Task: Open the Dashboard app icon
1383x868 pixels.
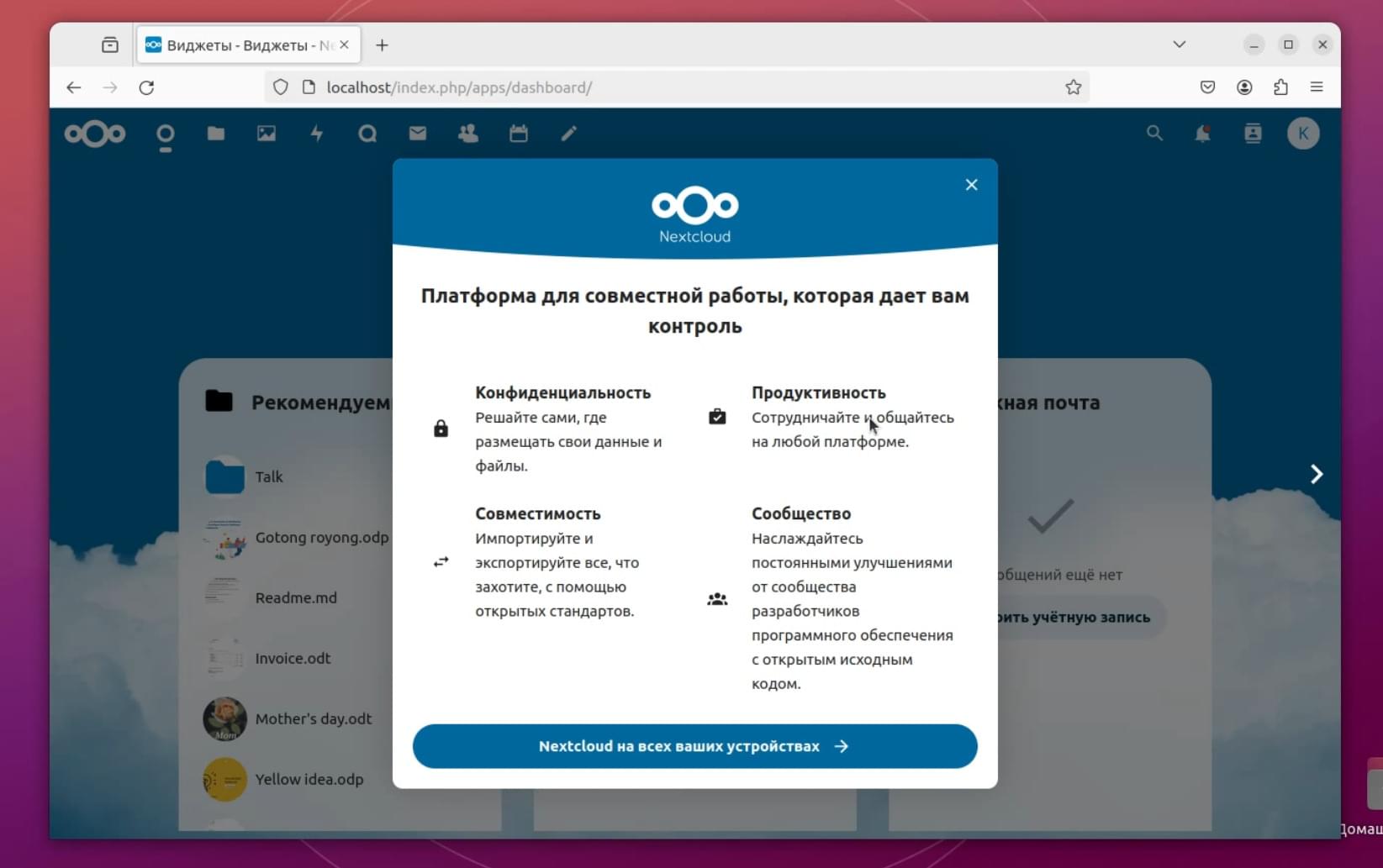Action: [x=166, y=136]
